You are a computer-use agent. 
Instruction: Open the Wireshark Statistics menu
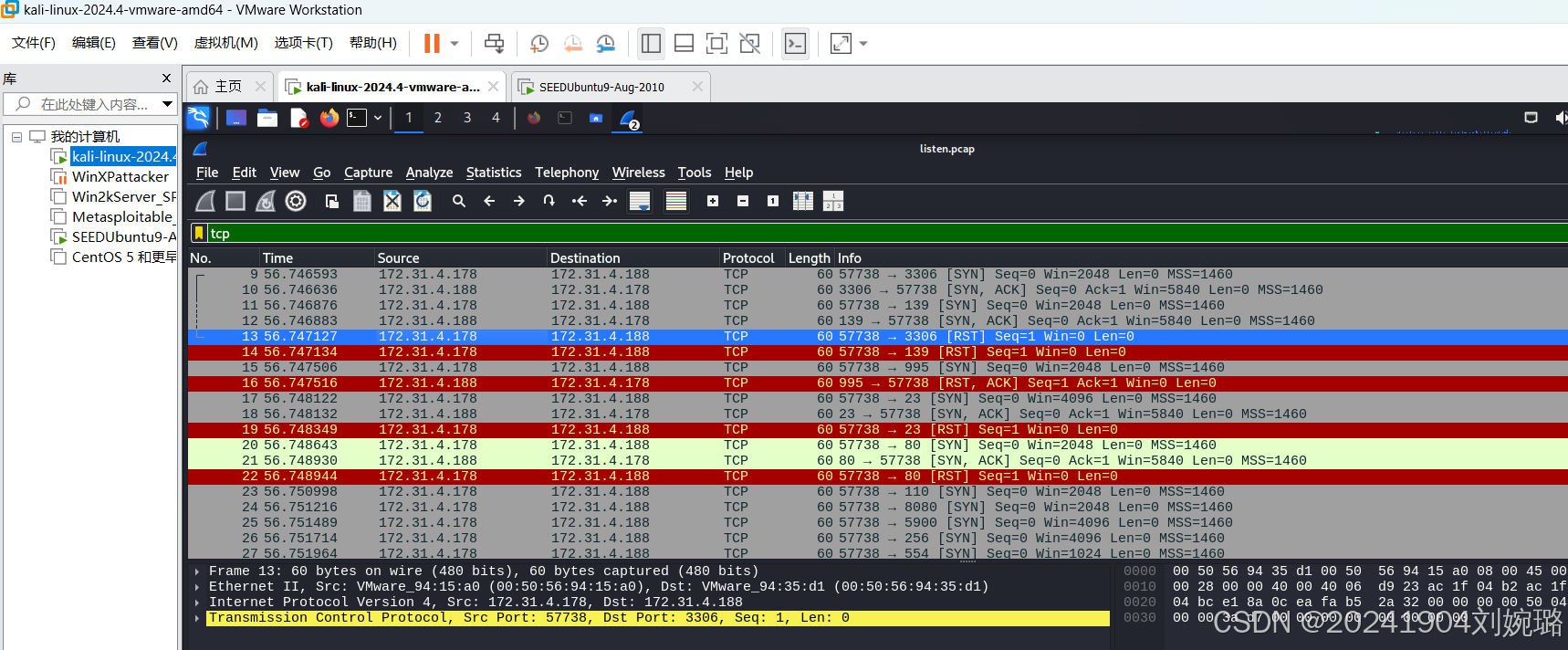(494, 173)
